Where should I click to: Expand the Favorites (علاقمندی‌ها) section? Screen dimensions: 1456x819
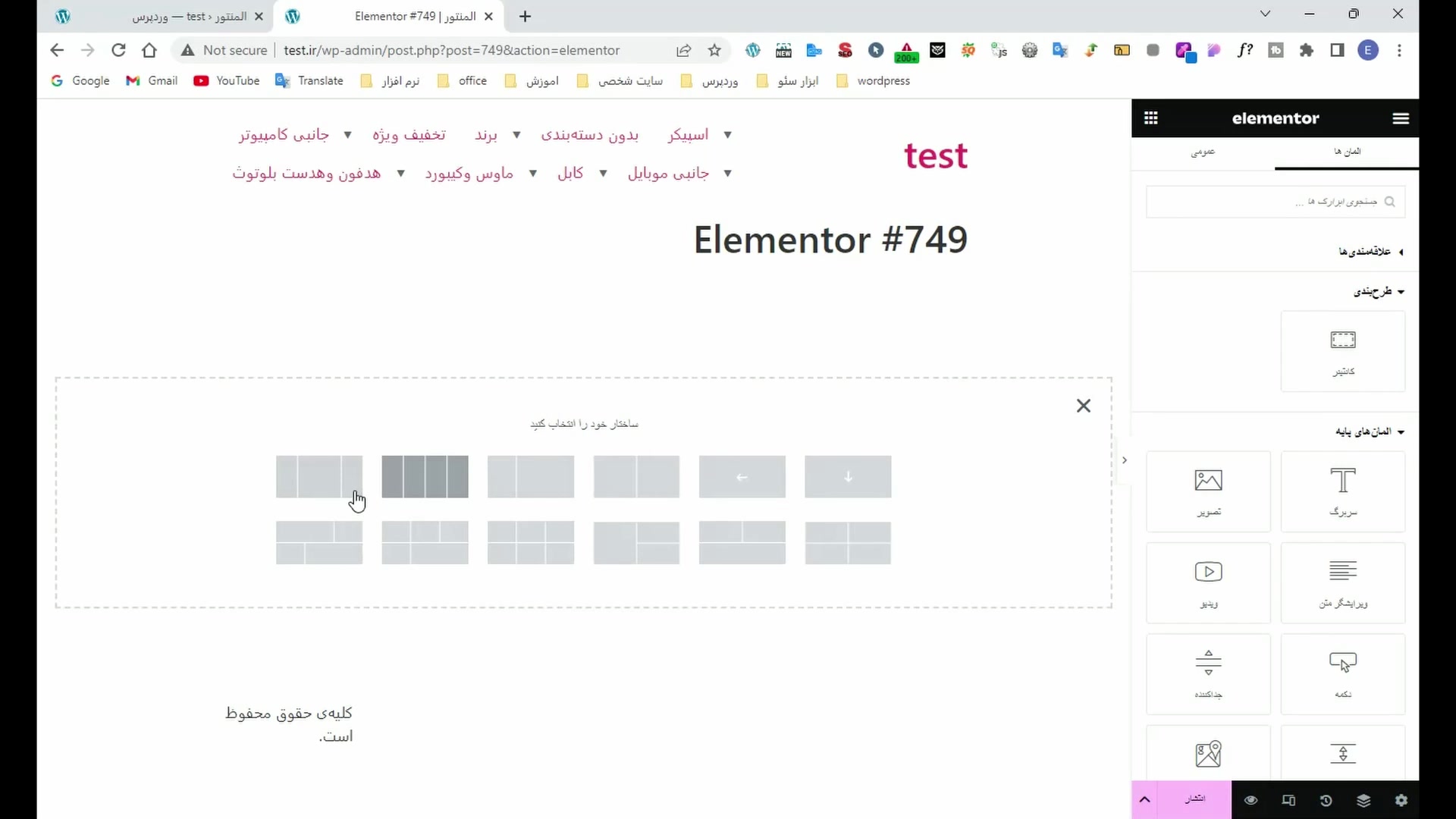(1370, 252)
